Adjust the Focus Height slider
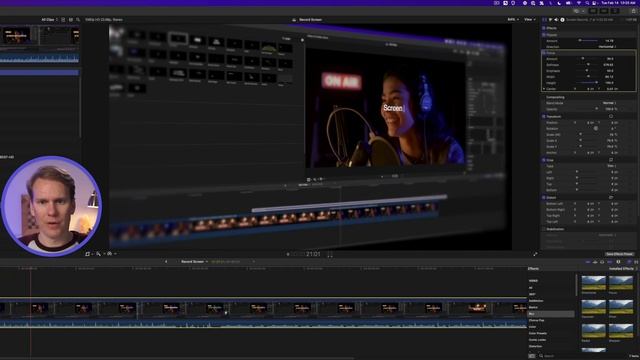The width and height of the screenshot is (640, 360). point(588,83)
